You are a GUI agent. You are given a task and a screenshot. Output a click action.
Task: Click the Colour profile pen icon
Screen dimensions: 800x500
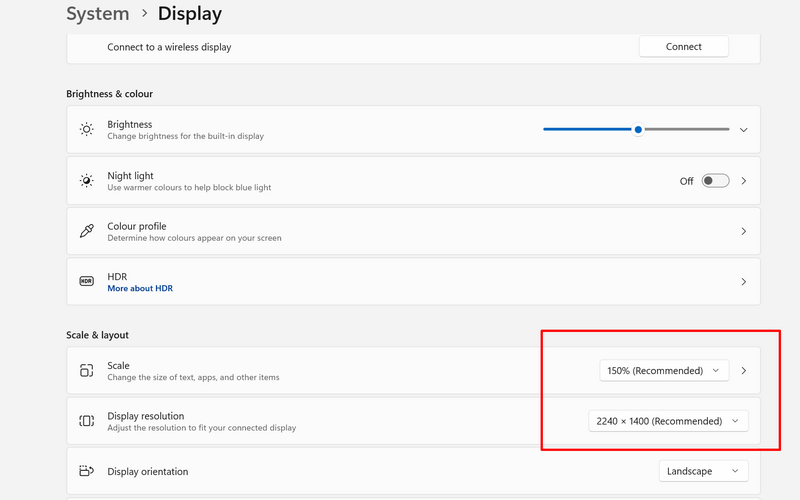87,231
